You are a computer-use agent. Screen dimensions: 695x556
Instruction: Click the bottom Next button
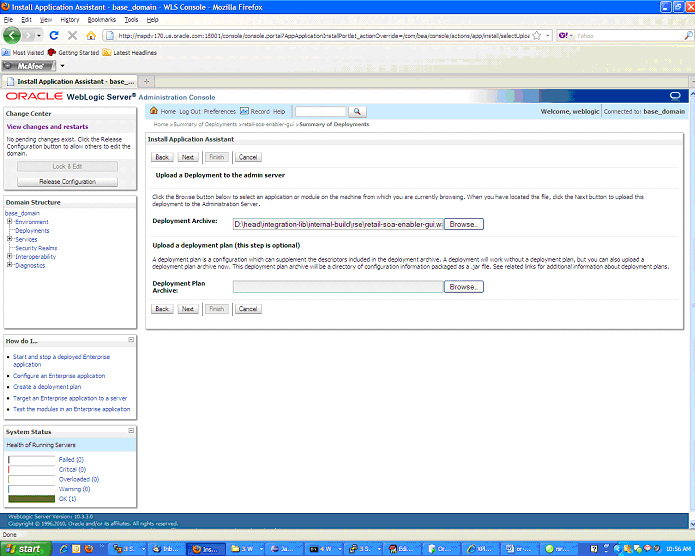pos(188,309)
